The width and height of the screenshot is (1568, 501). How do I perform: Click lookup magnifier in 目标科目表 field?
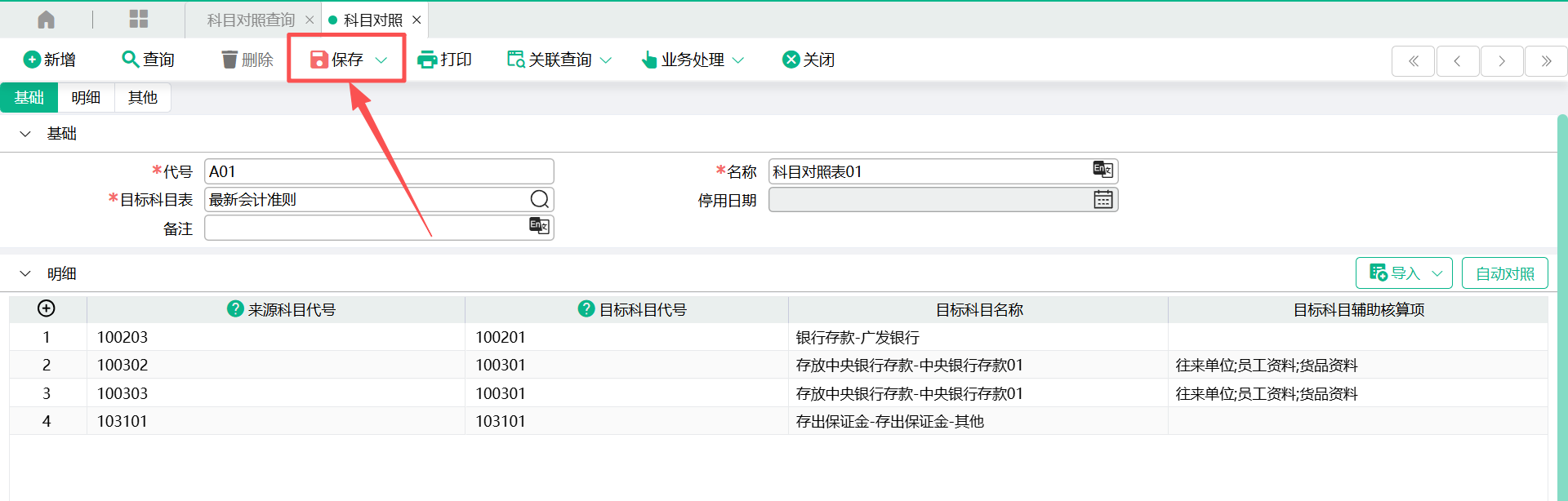[x=539, y=200]
